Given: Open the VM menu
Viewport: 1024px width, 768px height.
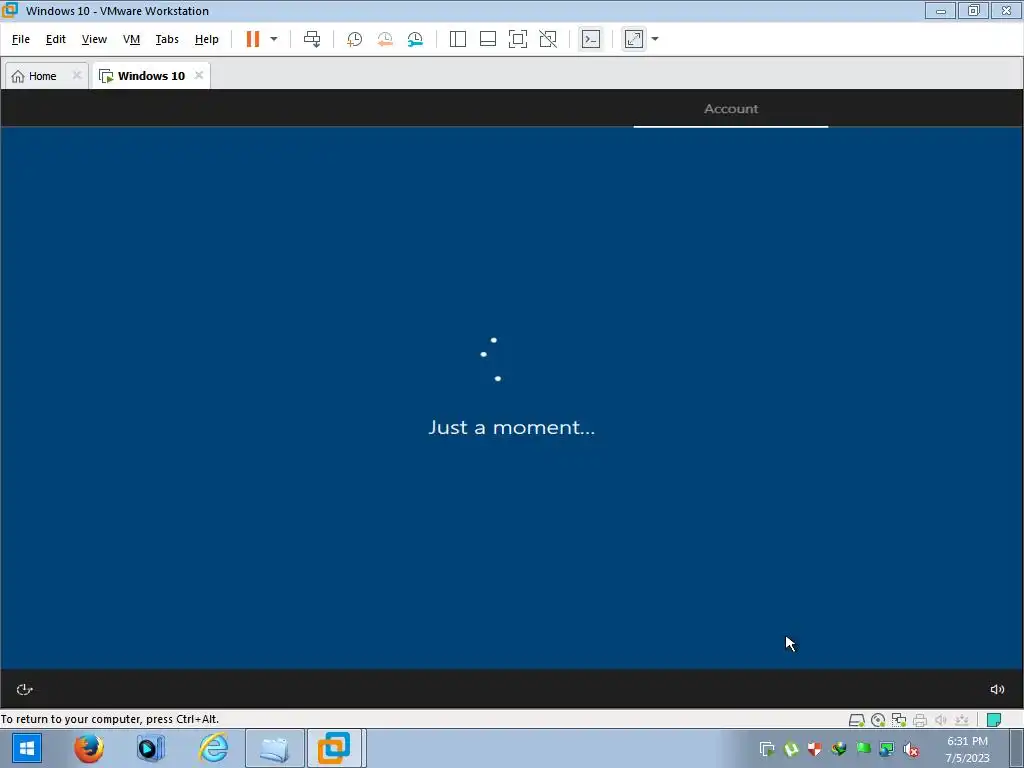Looking at the screenshot, I should coord(131,39).
